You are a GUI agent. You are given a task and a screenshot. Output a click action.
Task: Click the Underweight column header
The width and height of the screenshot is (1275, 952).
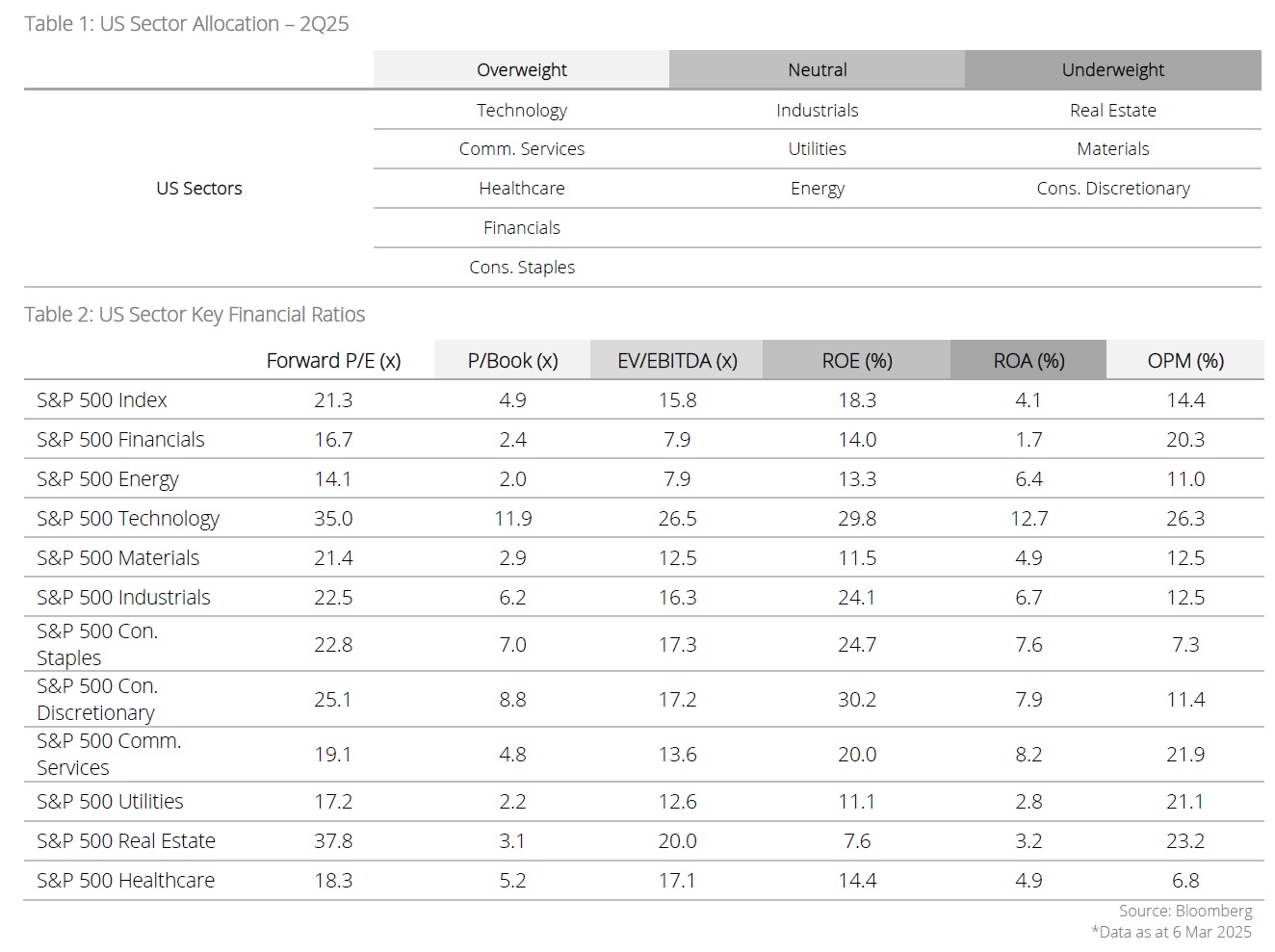[1112, 70]
